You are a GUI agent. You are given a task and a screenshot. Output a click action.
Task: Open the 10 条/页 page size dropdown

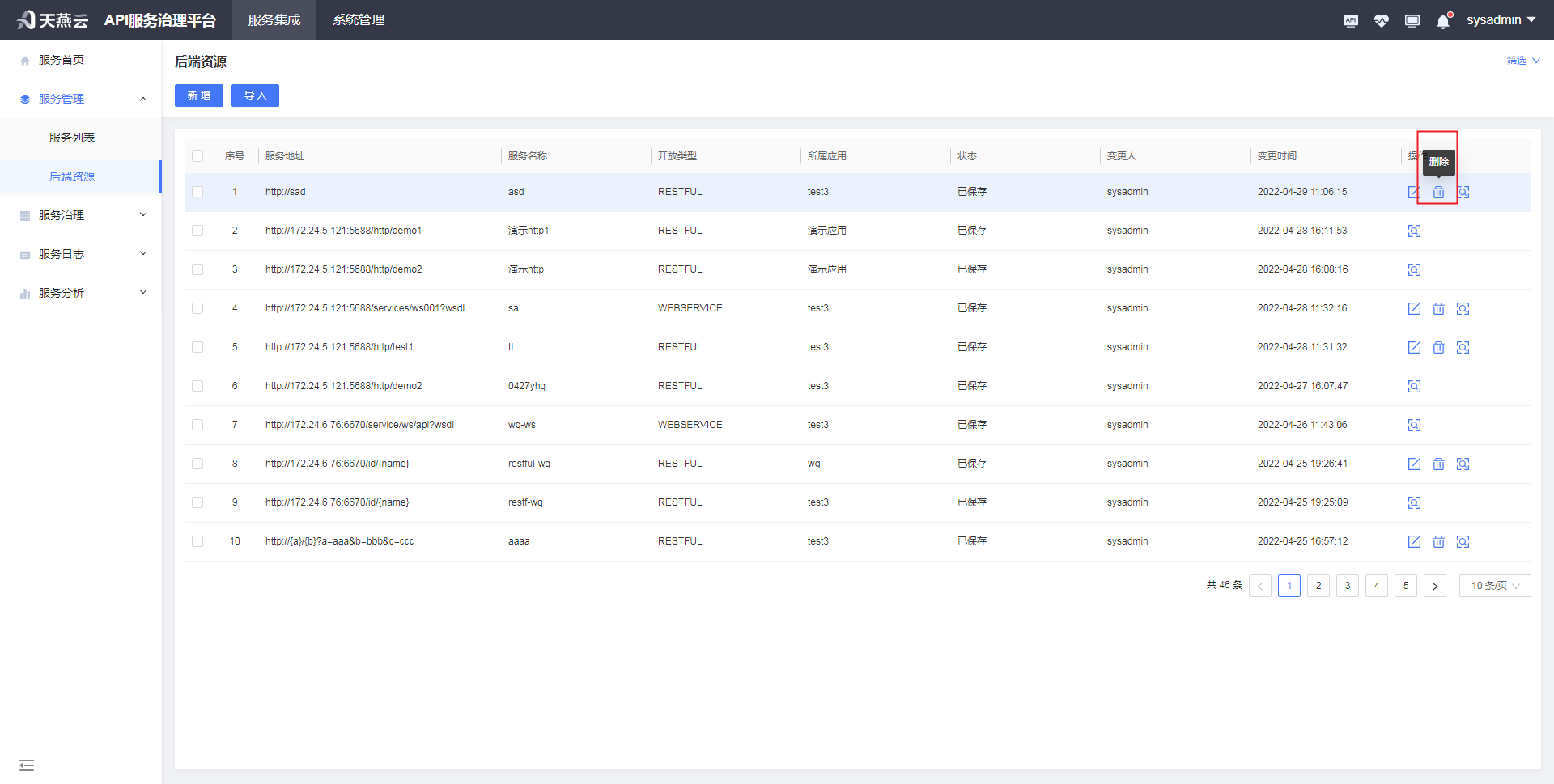click(1494, 586)
